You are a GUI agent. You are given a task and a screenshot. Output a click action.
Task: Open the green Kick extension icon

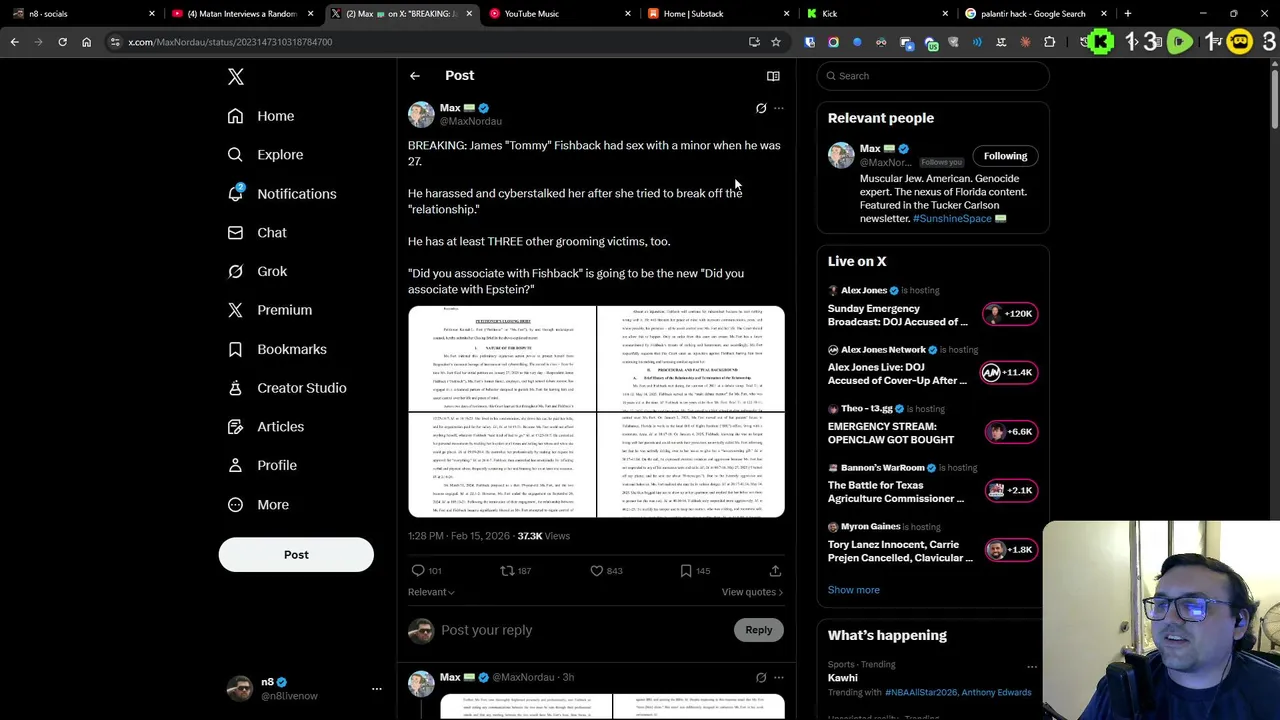point(1101,42)
